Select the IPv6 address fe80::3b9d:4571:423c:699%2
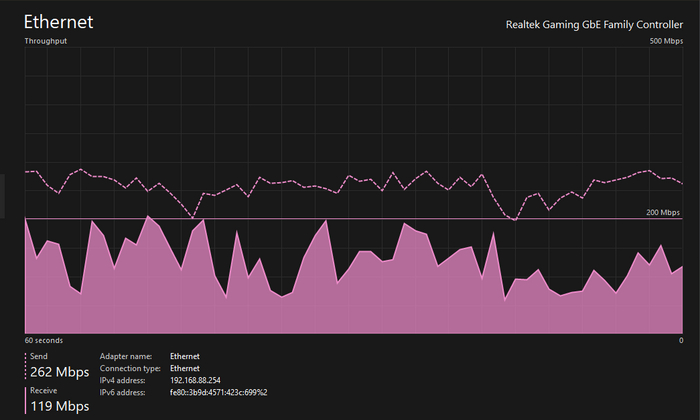 (219, 392)
